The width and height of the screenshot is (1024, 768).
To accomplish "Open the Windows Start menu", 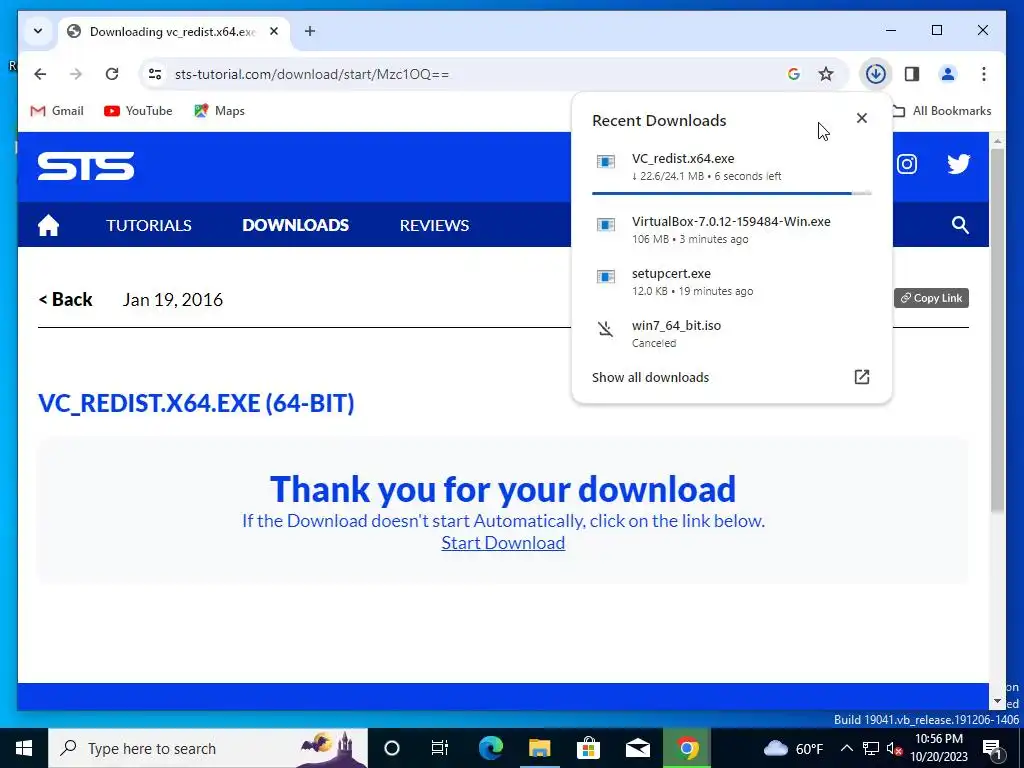I will 24,748.
